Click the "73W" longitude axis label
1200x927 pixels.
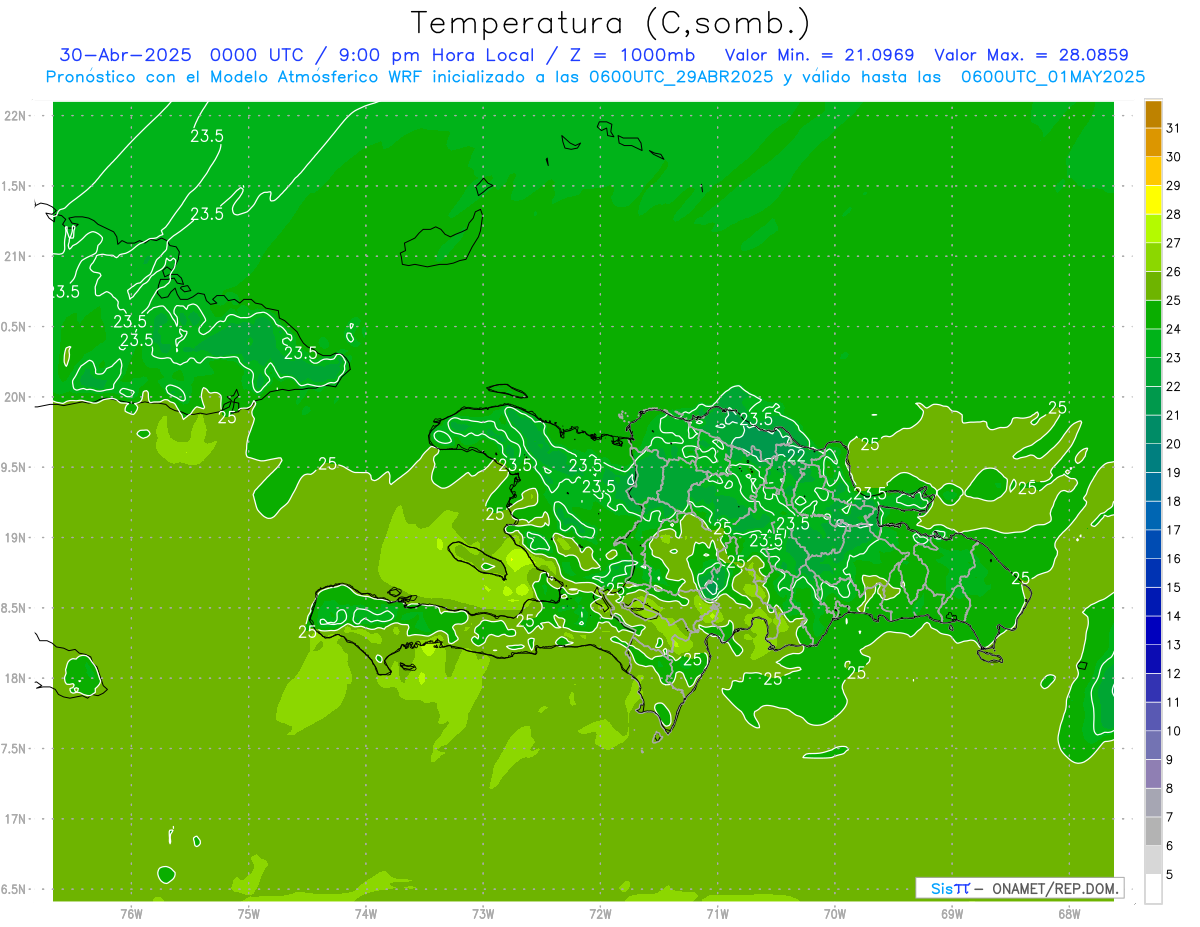point(483,914)
